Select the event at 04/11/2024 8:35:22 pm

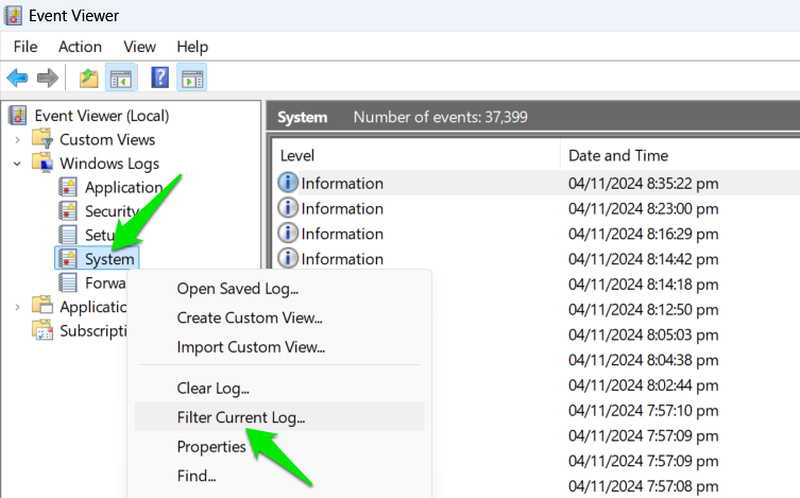(x=536, y=183)
